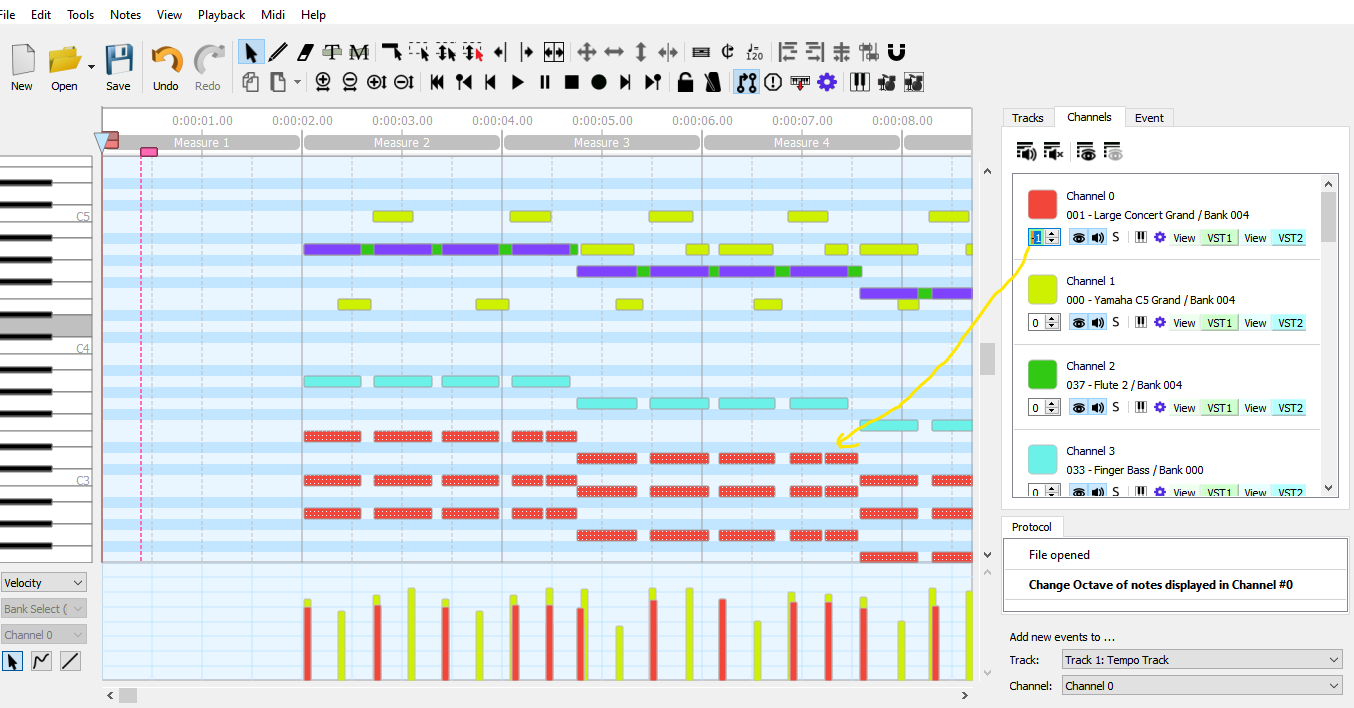Viewport: 1354px width, 708px height.
Task: Click Channel 2 green color swatch
Action: [x=1043, y=374]
